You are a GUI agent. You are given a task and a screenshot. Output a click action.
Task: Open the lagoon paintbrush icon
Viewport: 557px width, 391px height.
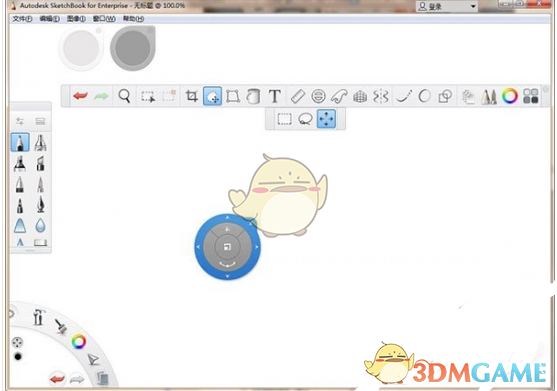pos(61,326)
